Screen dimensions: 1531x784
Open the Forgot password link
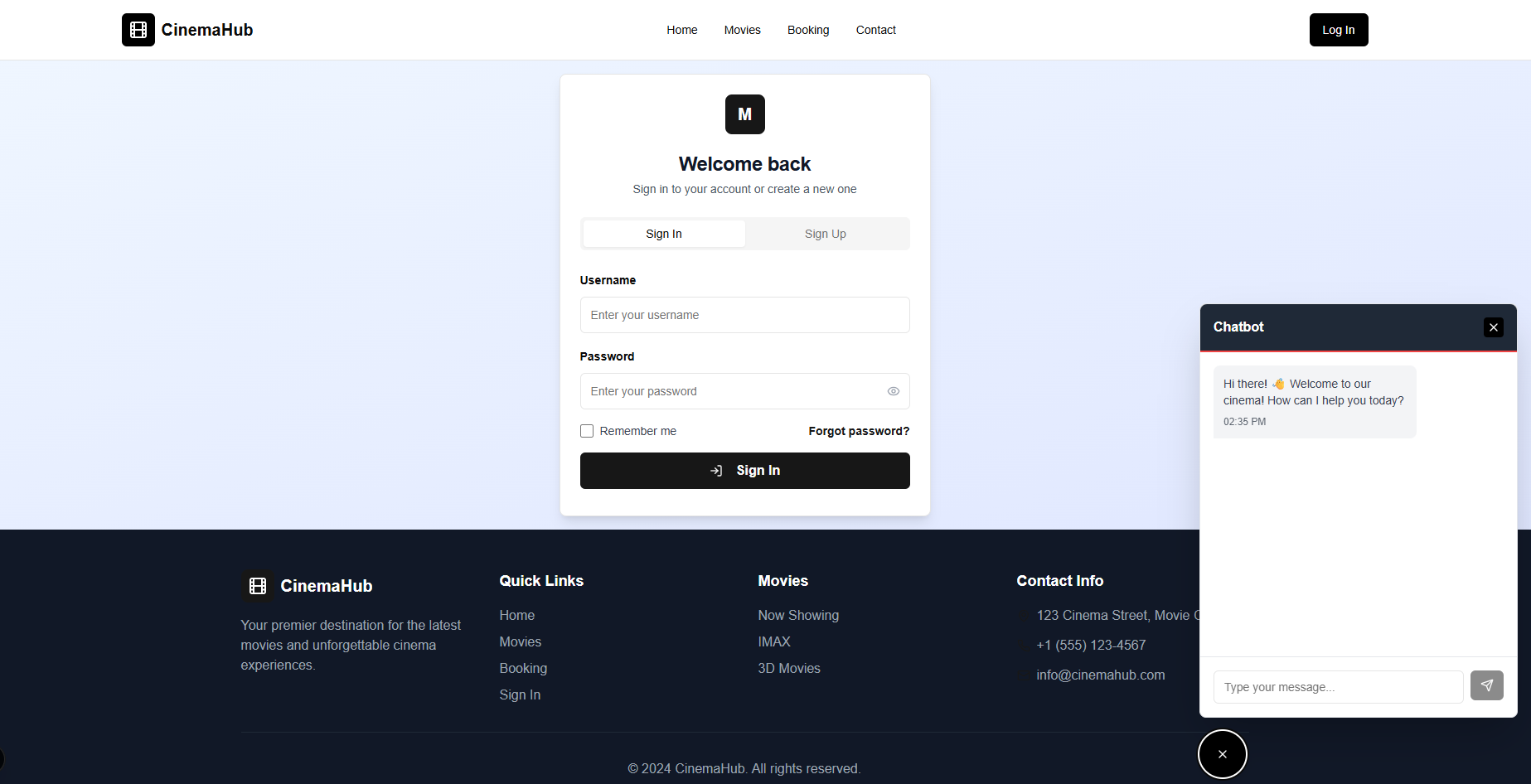(859, 431)
